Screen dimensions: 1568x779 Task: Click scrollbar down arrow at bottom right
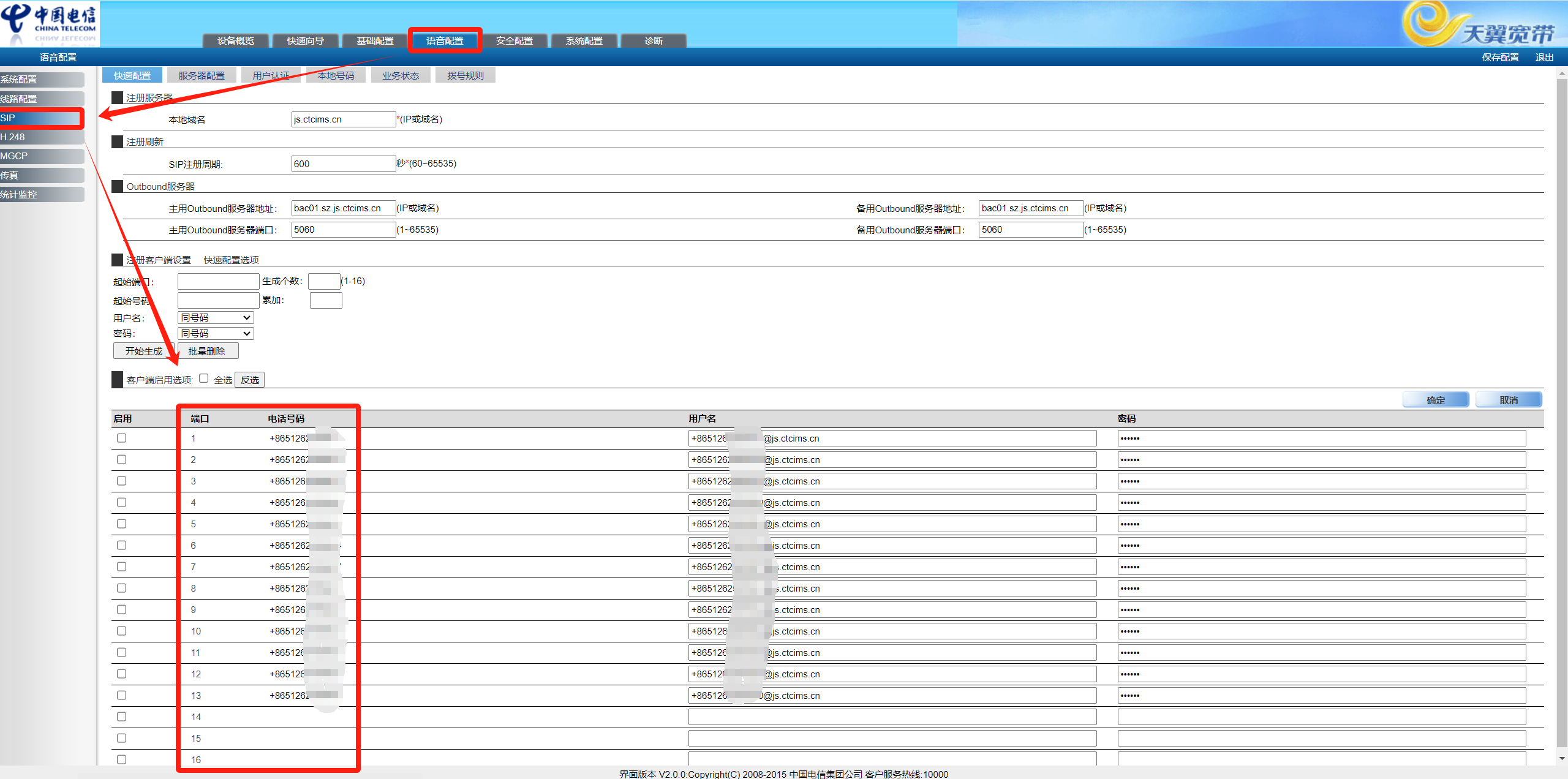coord(1562,758)
